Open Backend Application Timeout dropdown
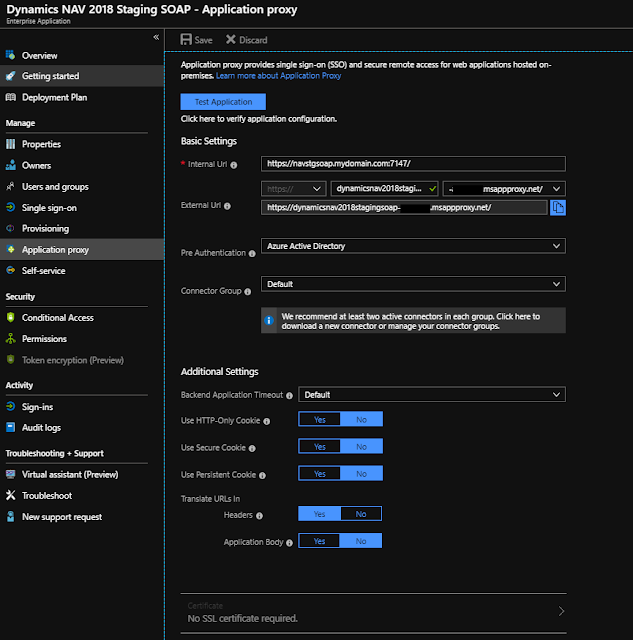Screen dimensions: 633x640 pyautogui.click(x=432, y=394)
